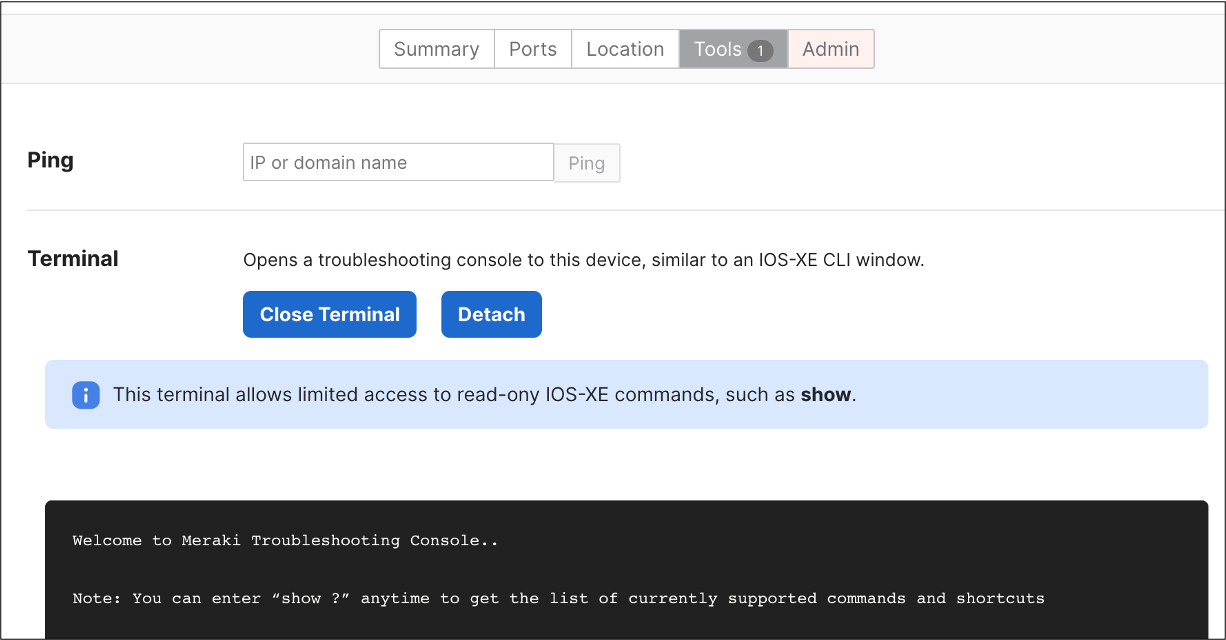Click the Ping section label
Viewport: 1226px width, 640px height.
coord(50,160)
